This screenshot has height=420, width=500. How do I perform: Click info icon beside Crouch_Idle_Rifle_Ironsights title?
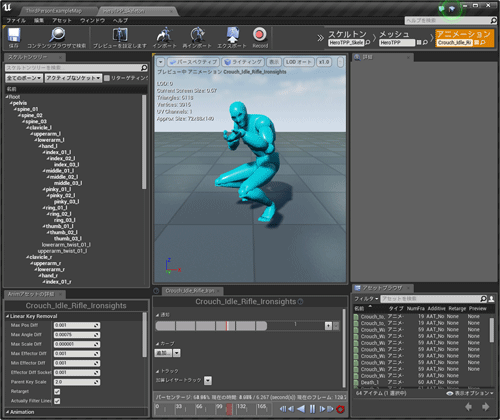click(x=300, y=302)
